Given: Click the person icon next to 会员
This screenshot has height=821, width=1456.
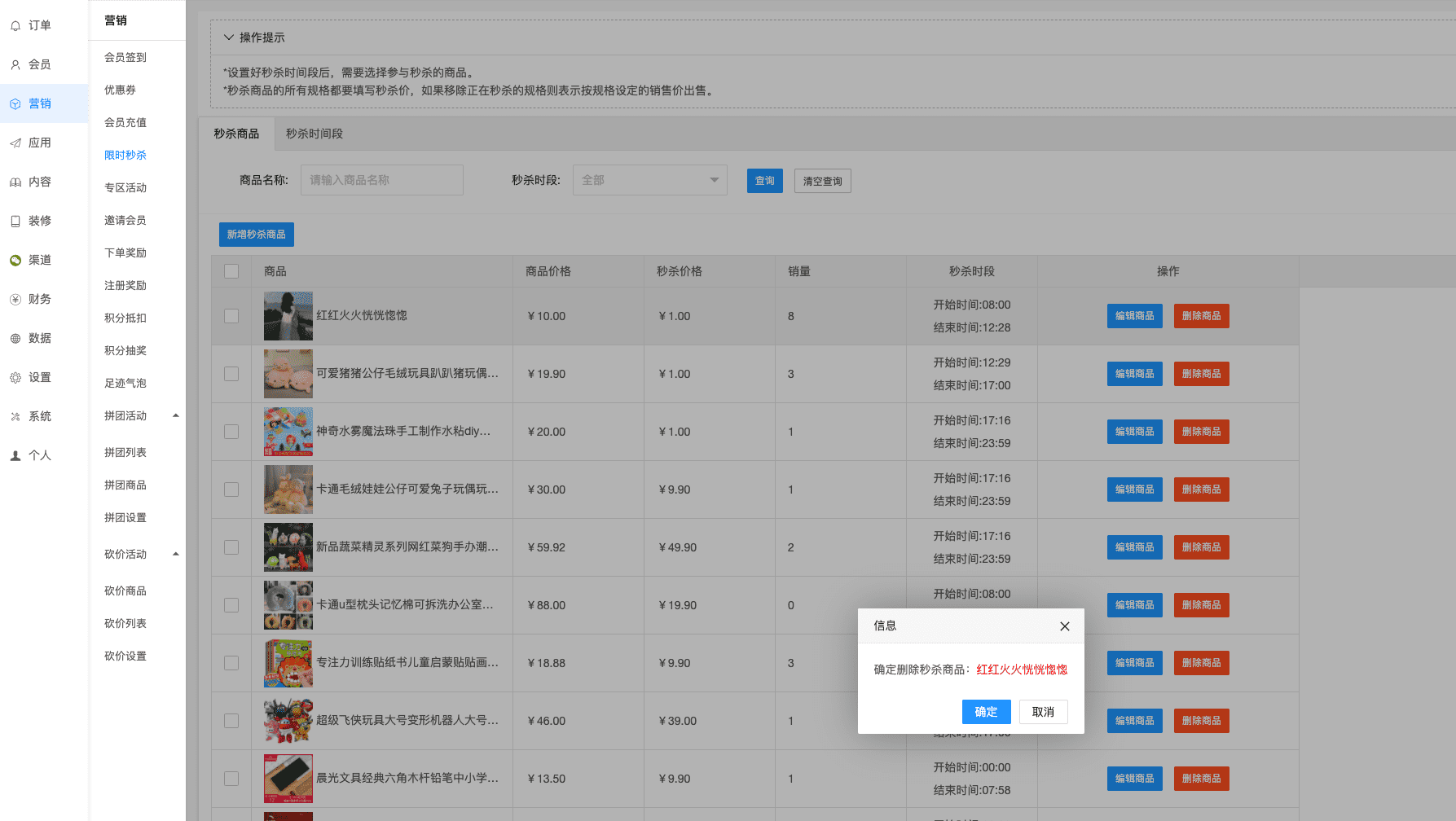Looking at the screenshot, I should point(15,65).
